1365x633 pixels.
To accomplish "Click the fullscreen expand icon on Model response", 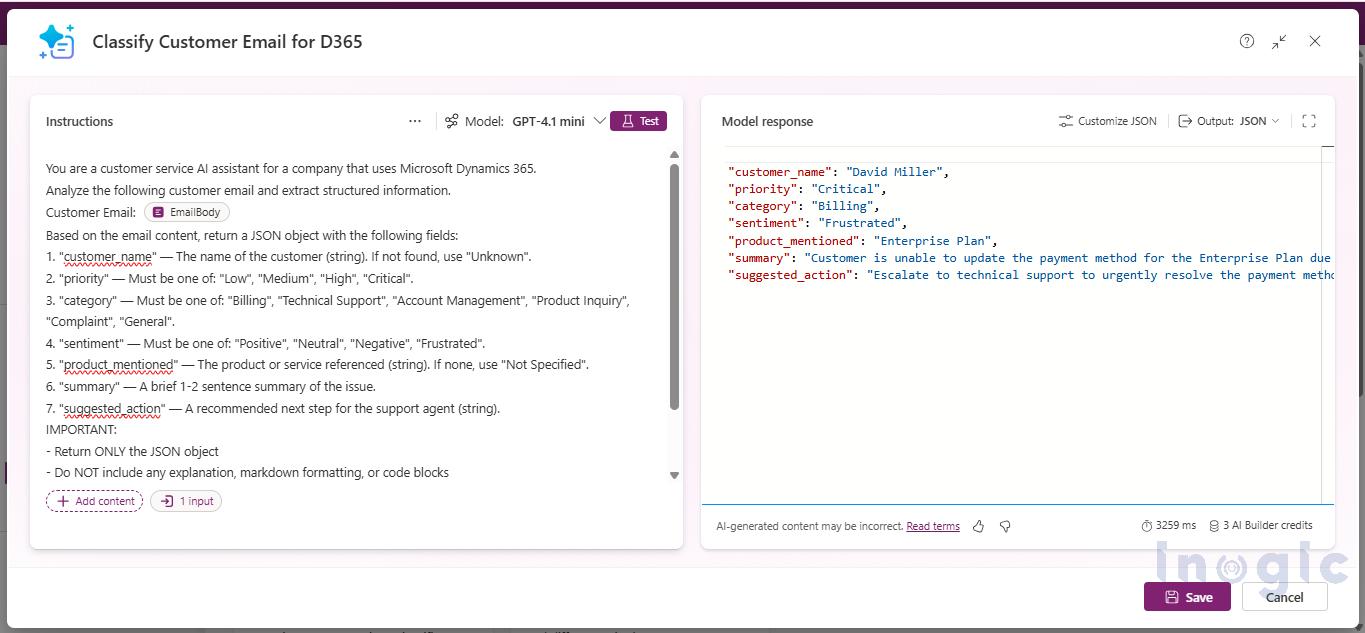I will [1309, 120].
